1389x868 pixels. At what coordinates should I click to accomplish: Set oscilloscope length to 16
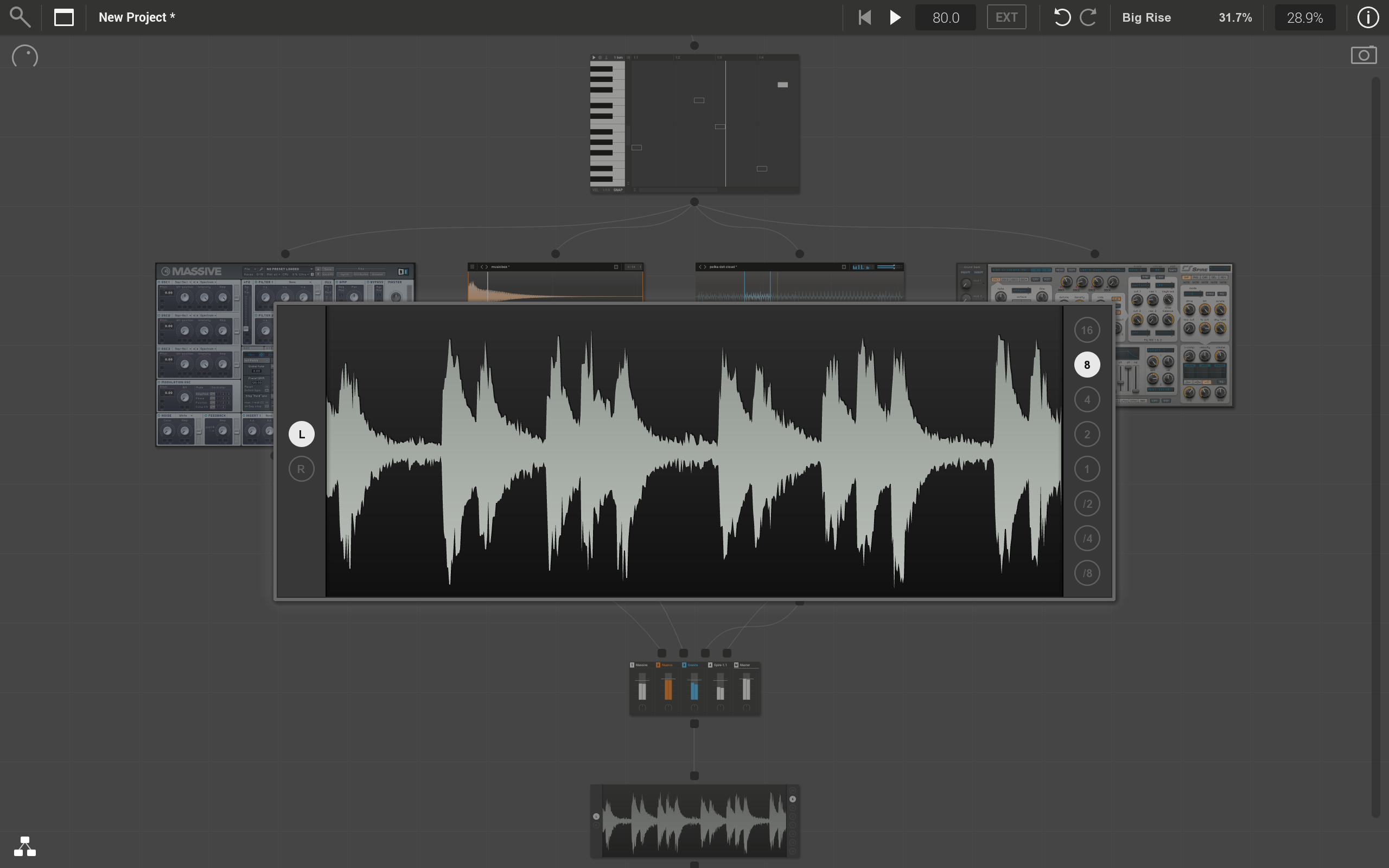click(x=1087, y=330)
